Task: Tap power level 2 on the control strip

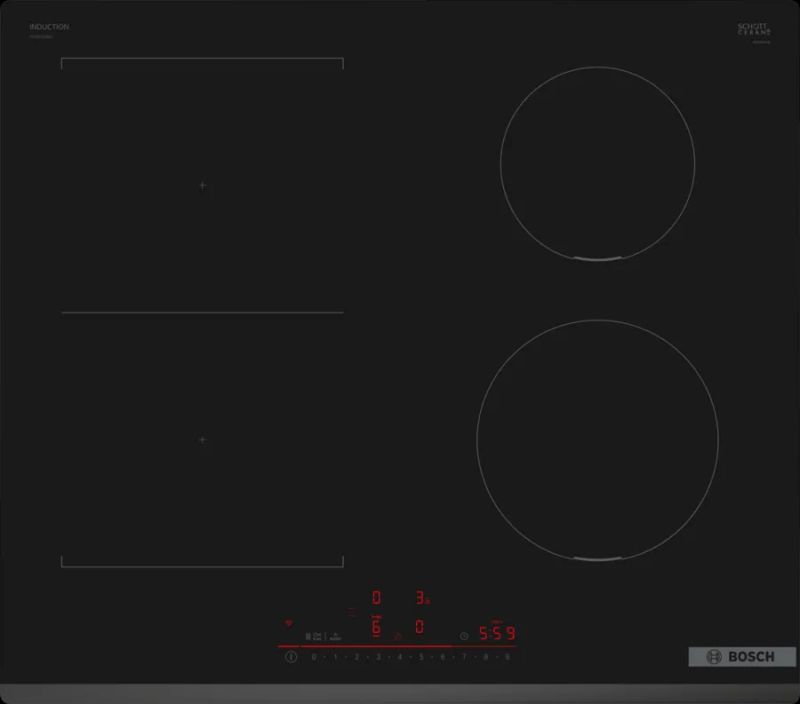Action: tap(357, 658)
